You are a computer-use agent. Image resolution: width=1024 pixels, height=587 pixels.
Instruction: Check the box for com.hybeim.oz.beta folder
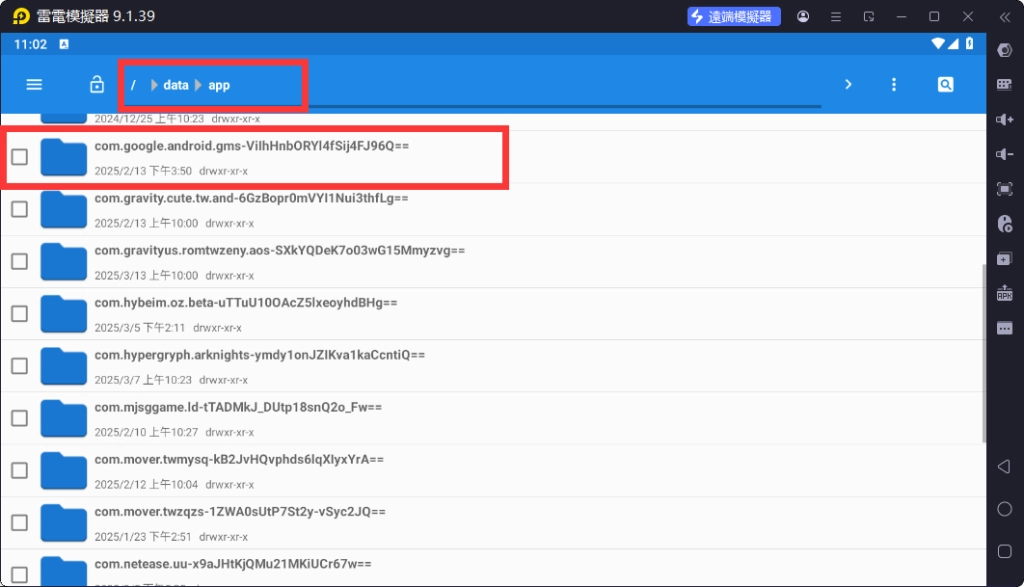[20, 313]
